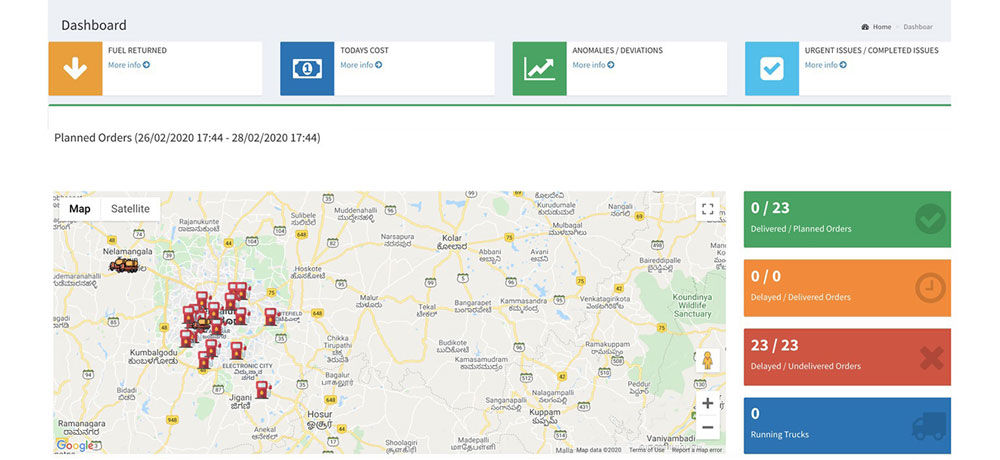The image size is (1000, 460).
Task: Zoom in on the map
Action: click(x=708, y=403)
